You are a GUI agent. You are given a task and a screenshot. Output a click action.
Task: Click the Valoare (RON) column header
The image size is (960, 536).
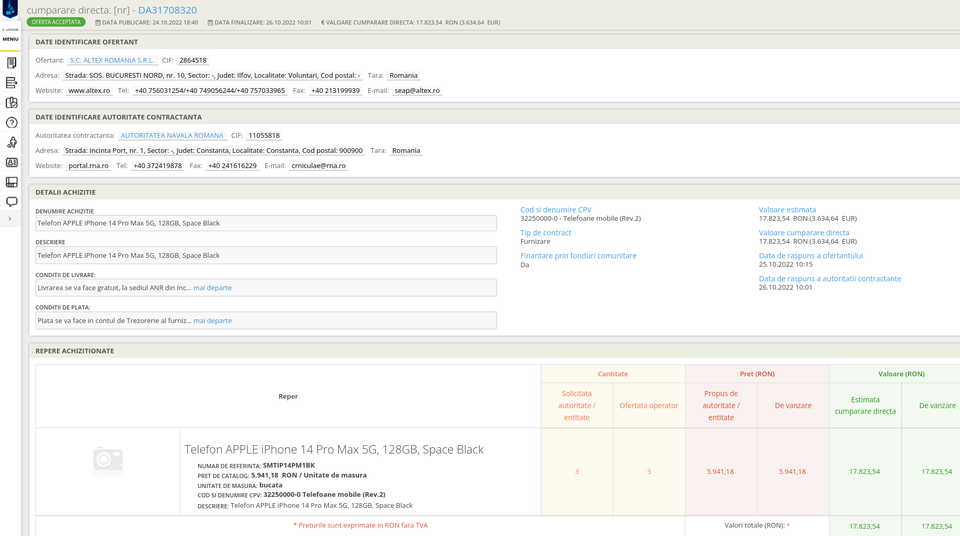pos(901,374)
